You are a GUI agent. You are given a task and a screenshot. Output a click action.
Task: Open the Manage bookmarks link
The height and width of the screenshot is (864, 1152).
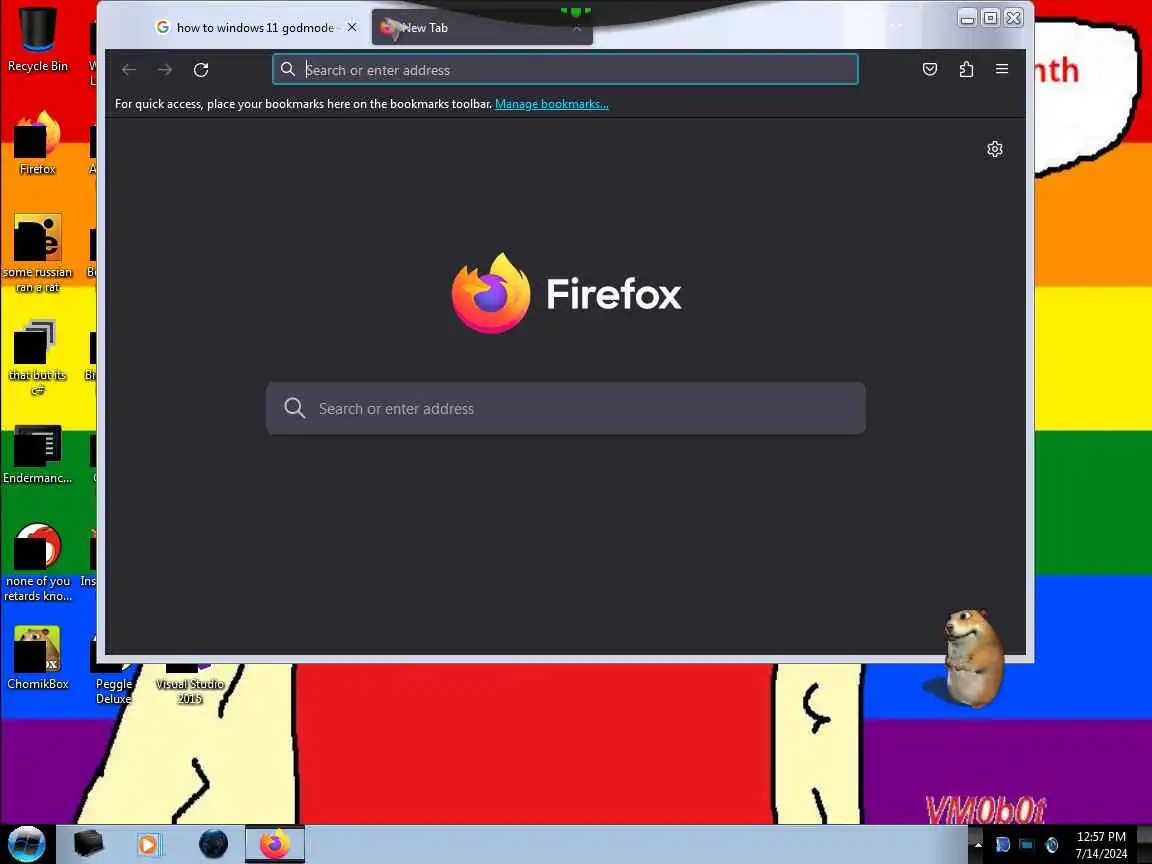click(552, 104)
